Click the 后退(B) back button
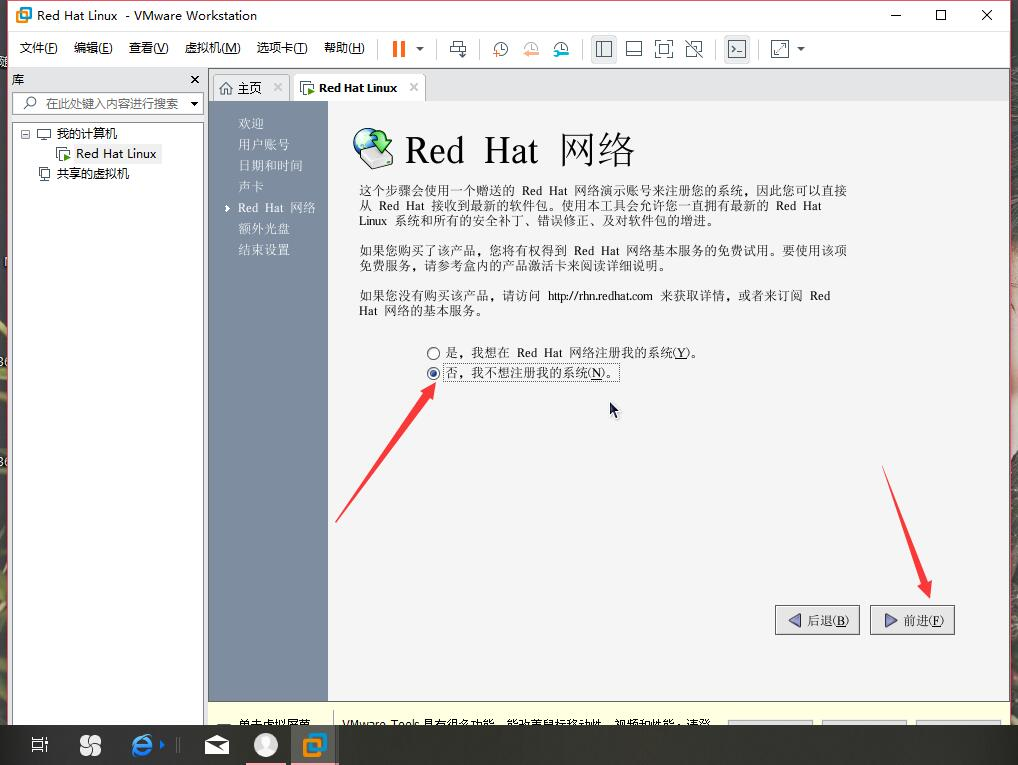Viewport: 1018px width, 765px height. coord(817,620)
